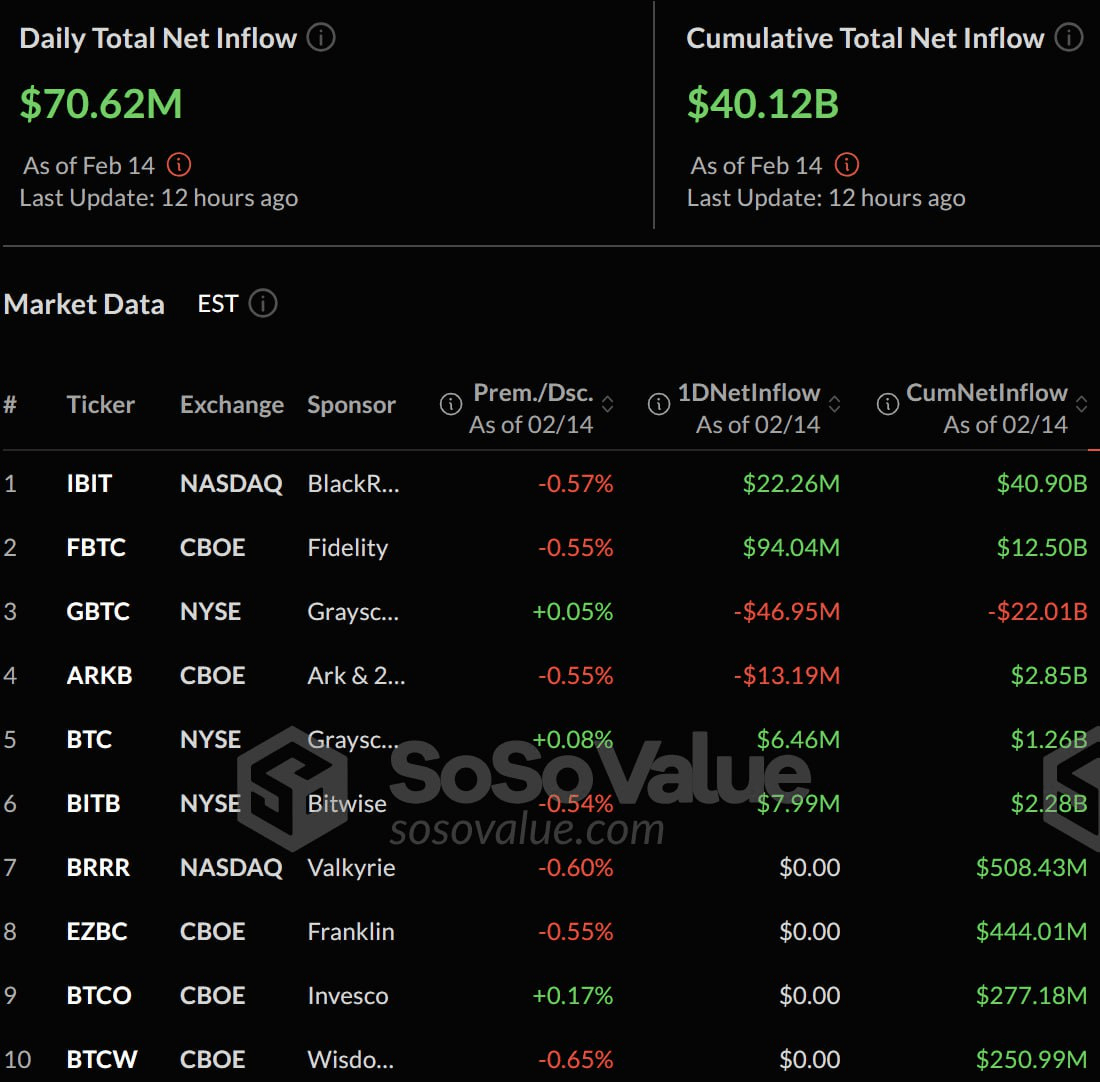The height and width of the screenshot is (1082, 1100).
Task: Click info icon before 1DNetInflow column
Action: click(x=659, y=404)
